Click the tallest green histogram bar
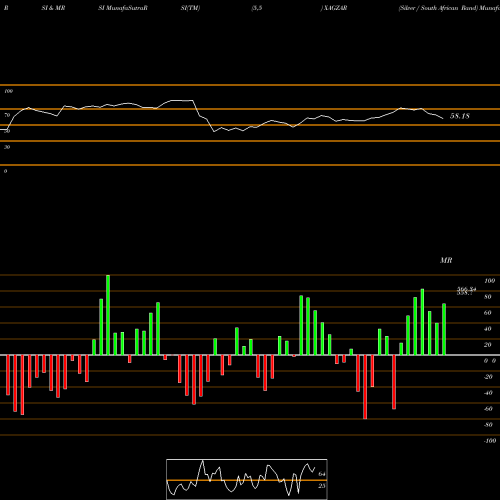Image resolution: width=500 pixels, height=500 pixels. pyautogui.click(x=108, y=315)
